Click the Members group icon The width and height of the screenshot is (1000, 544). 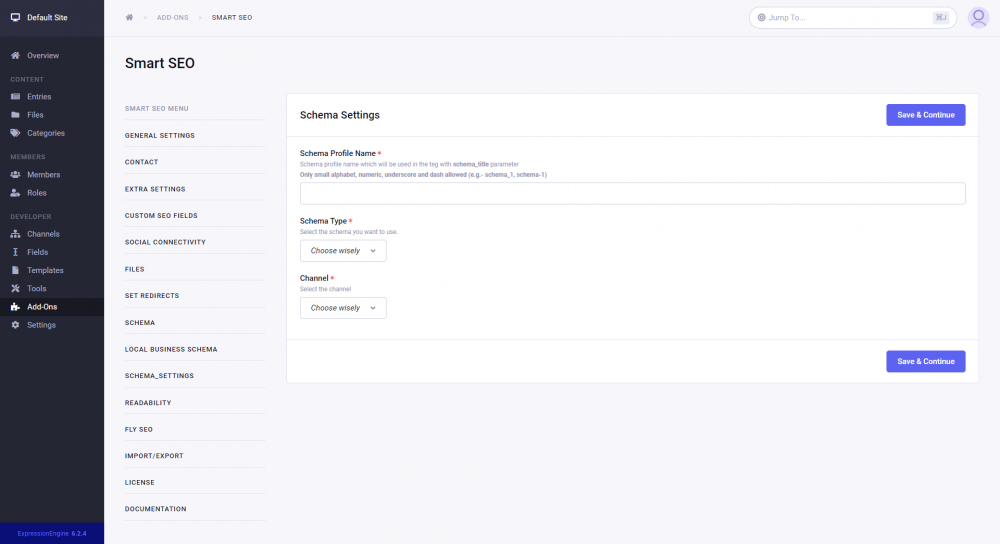click(x=15, y=175)
